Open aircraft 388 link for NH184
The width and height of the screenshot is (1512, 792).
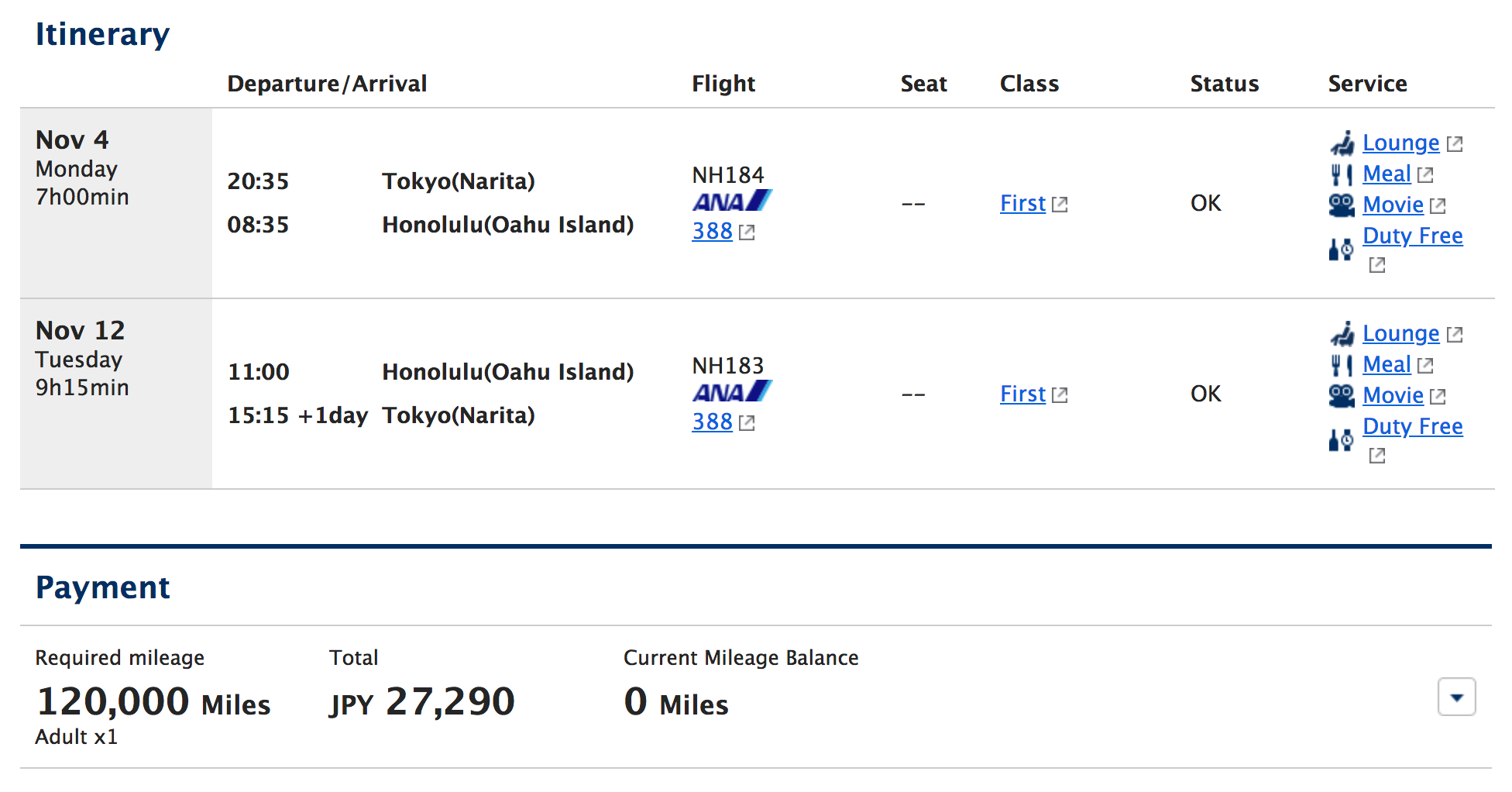712,231
